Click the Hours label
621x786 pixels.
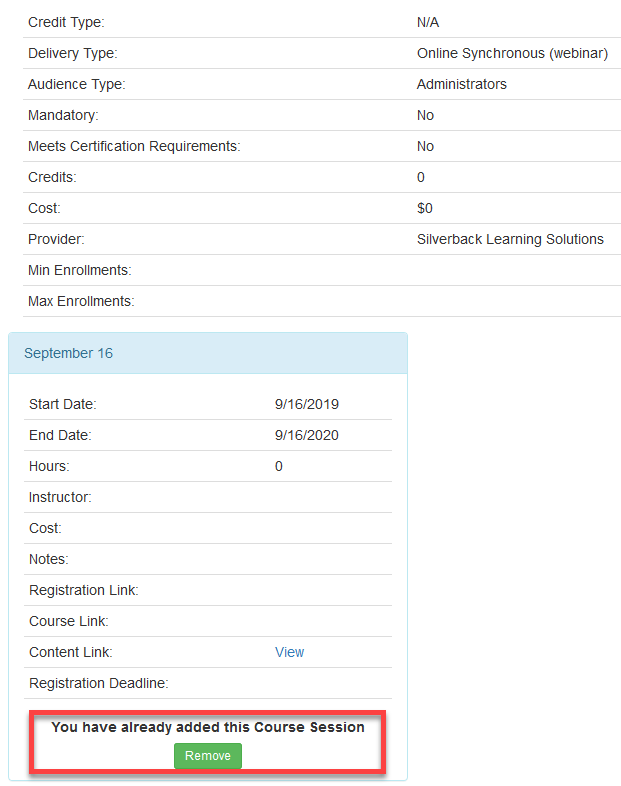[x=49, y=466]
